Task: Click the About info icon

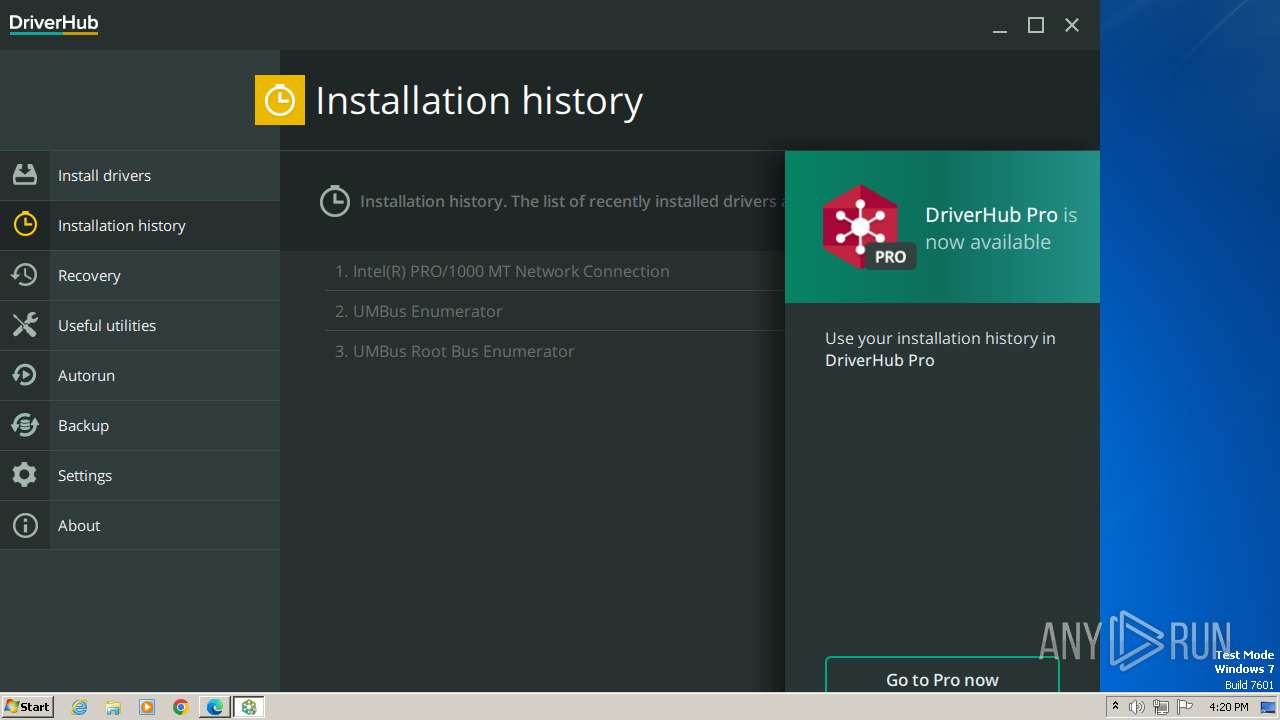Action: coord(25,525)
